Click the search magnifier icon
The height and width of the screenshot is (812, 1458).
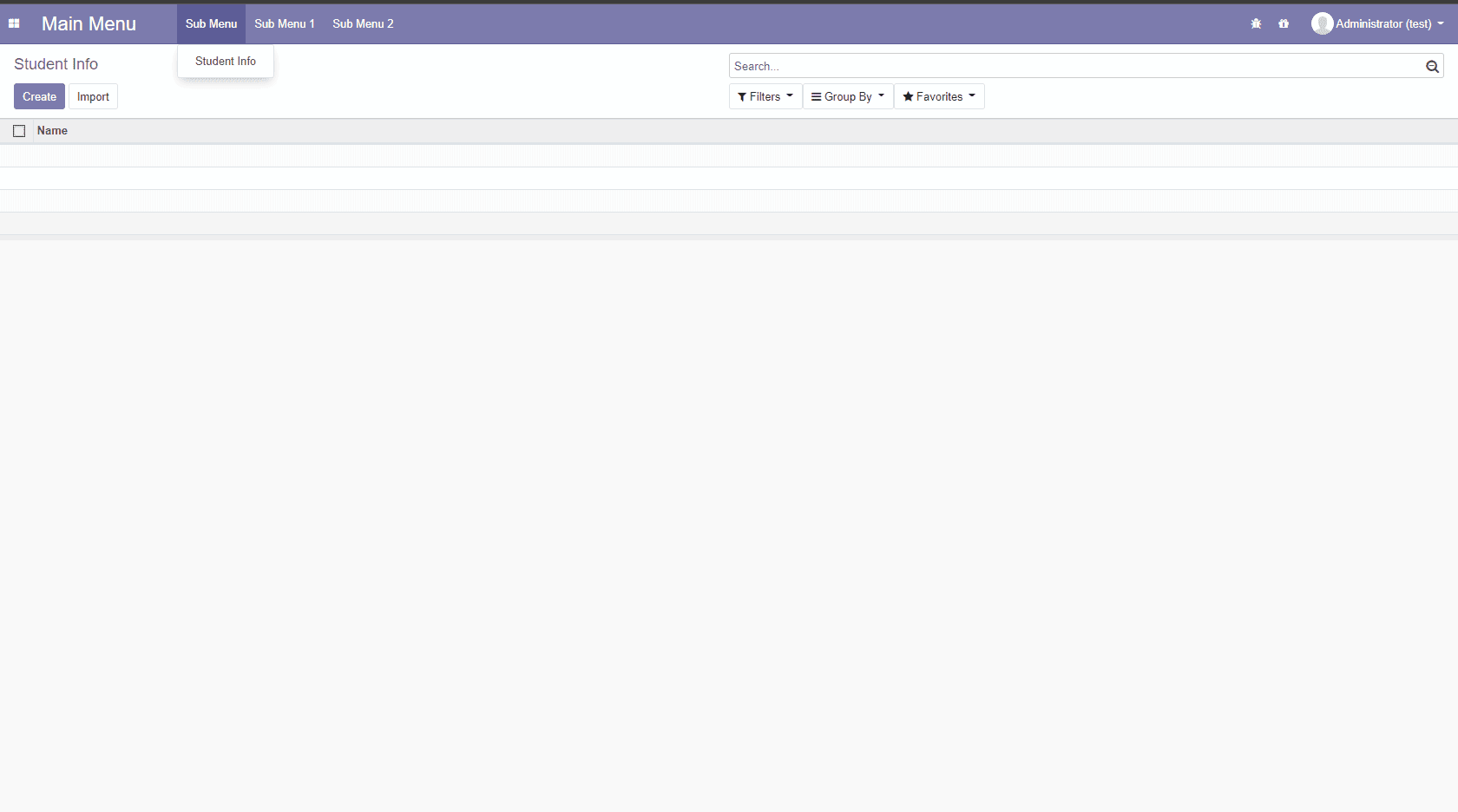pyautogui.click(x=1432, y=66)
